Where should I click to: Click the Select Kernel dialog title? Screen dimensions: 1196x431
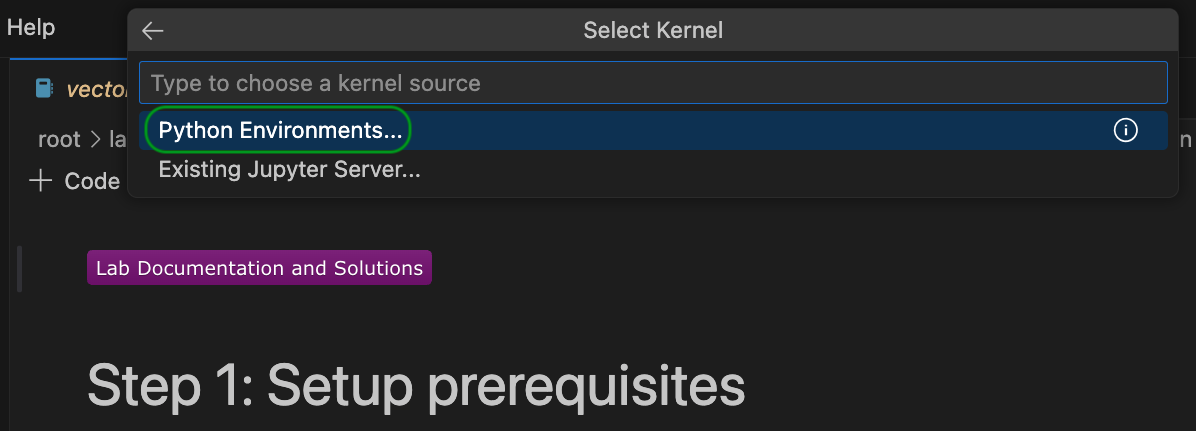click(652, 31)
